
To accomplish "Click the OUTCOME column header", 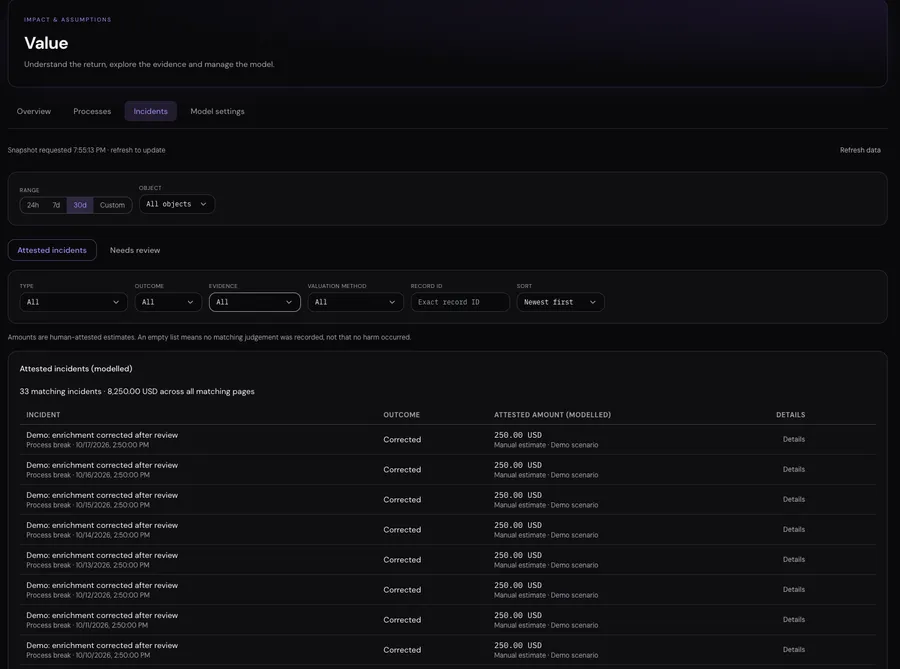I will point(402,415).
